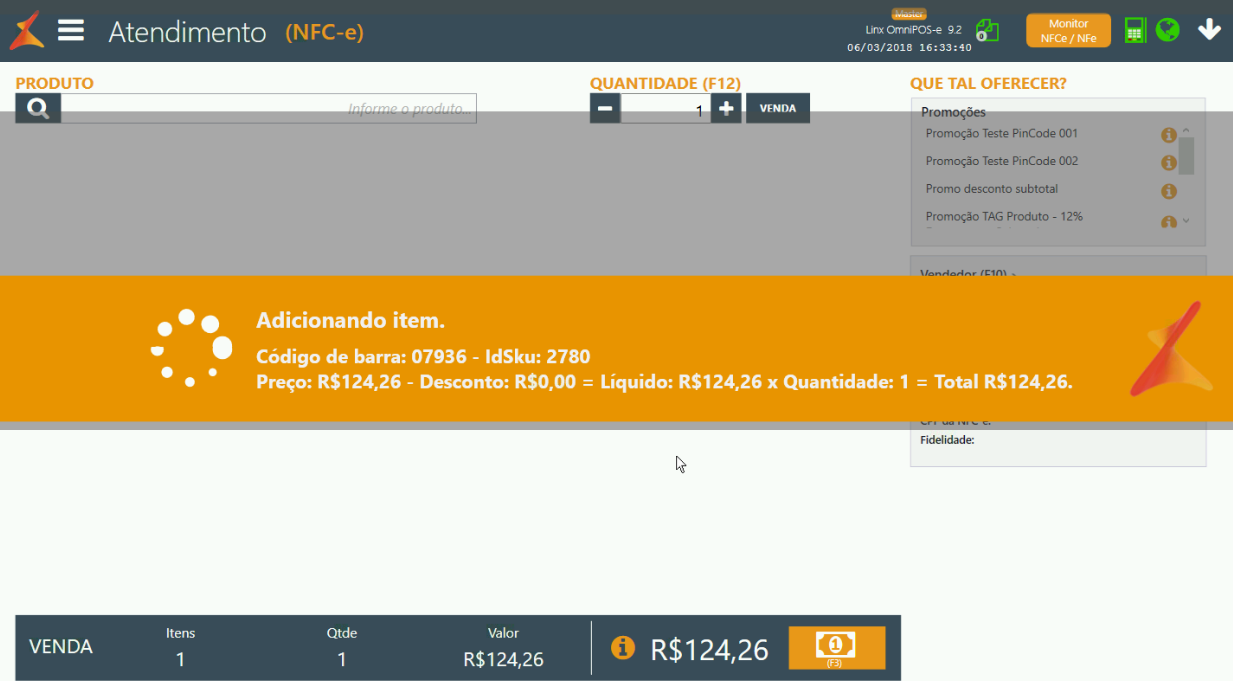Click the Informe o produto input field

270,108
